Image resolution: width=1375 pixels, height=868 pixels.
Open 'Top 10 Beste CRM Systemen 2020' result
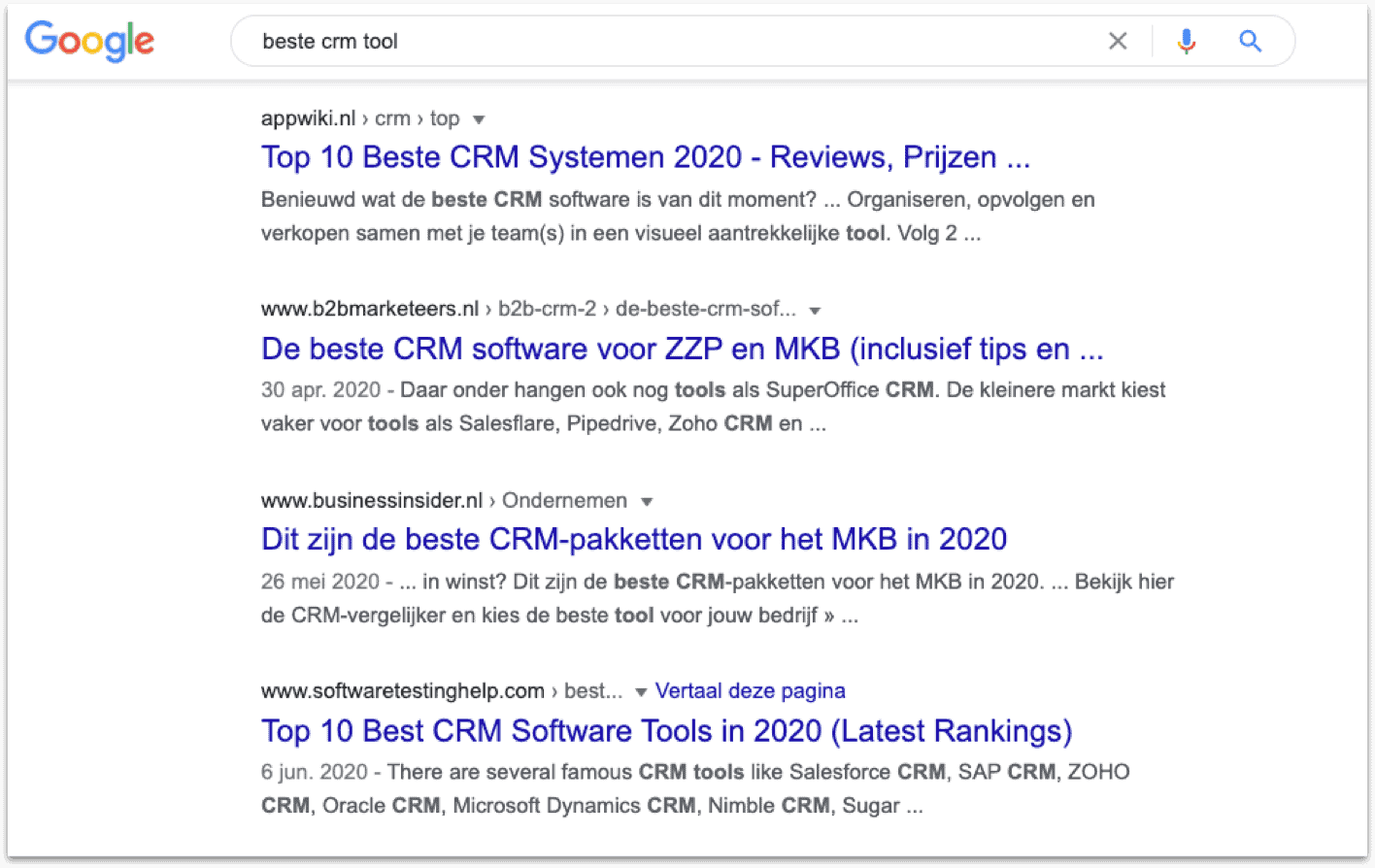646,157
